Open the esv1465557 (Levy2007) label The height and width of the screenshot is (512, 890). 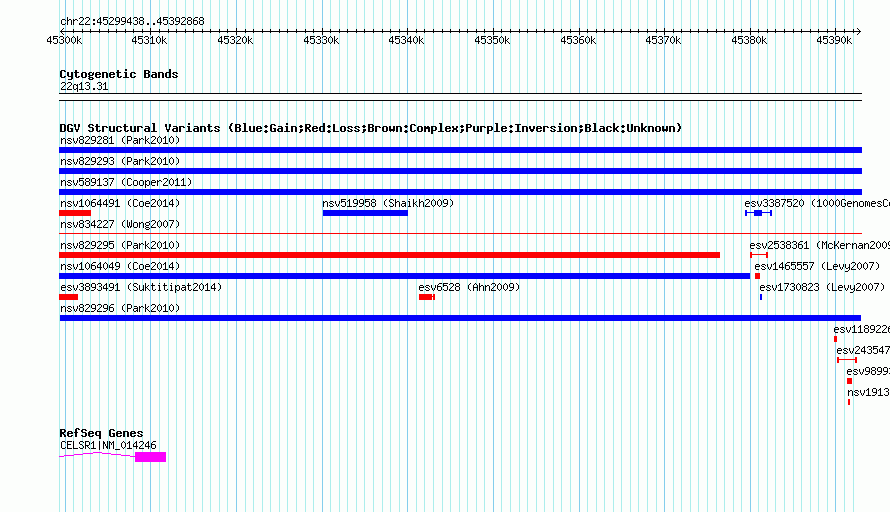(x=817, y=266)
